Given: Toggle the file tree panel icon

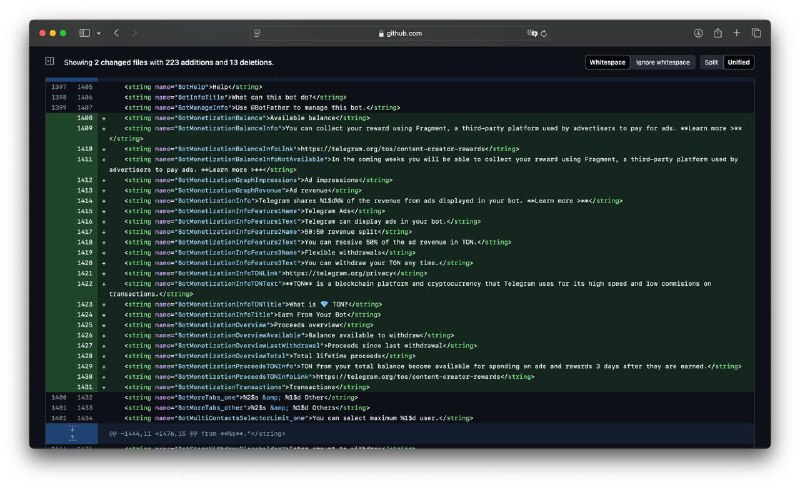Looking at the screenshot, I should (49, 62).
